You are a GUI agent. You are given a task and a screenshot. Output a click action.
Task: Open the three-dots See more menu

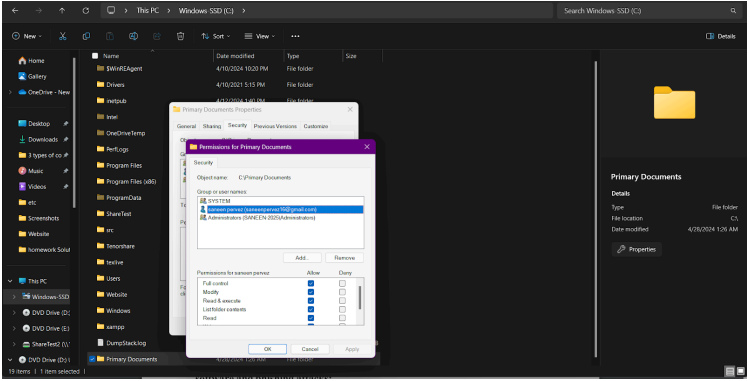(x=295, y=36)
